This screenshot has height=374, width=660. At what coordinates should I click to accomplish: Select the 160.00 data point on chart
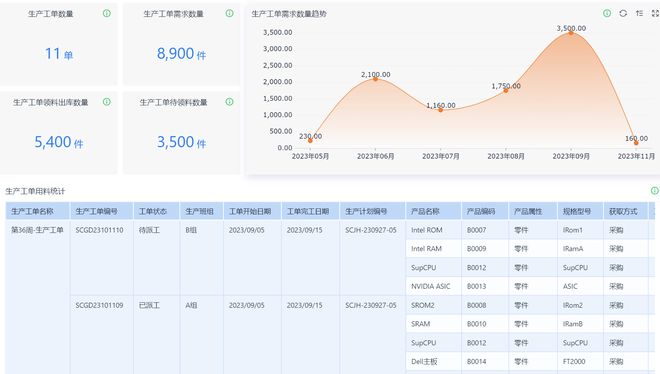click(636, 143)
